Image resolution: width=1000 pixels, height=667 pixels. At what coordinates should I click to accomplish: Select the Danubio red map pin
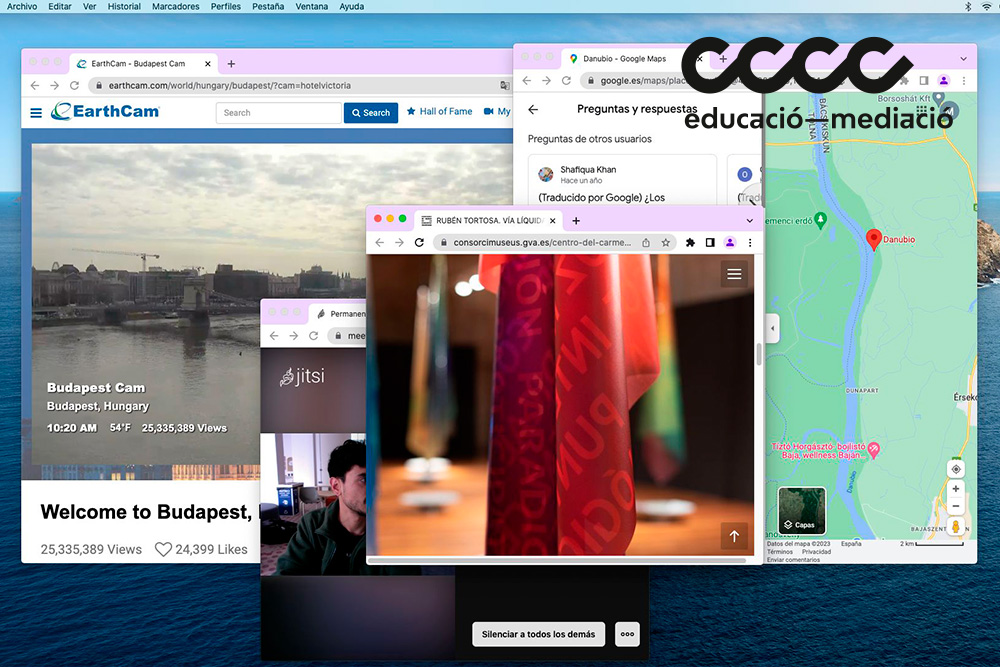[x=873, y=239]
